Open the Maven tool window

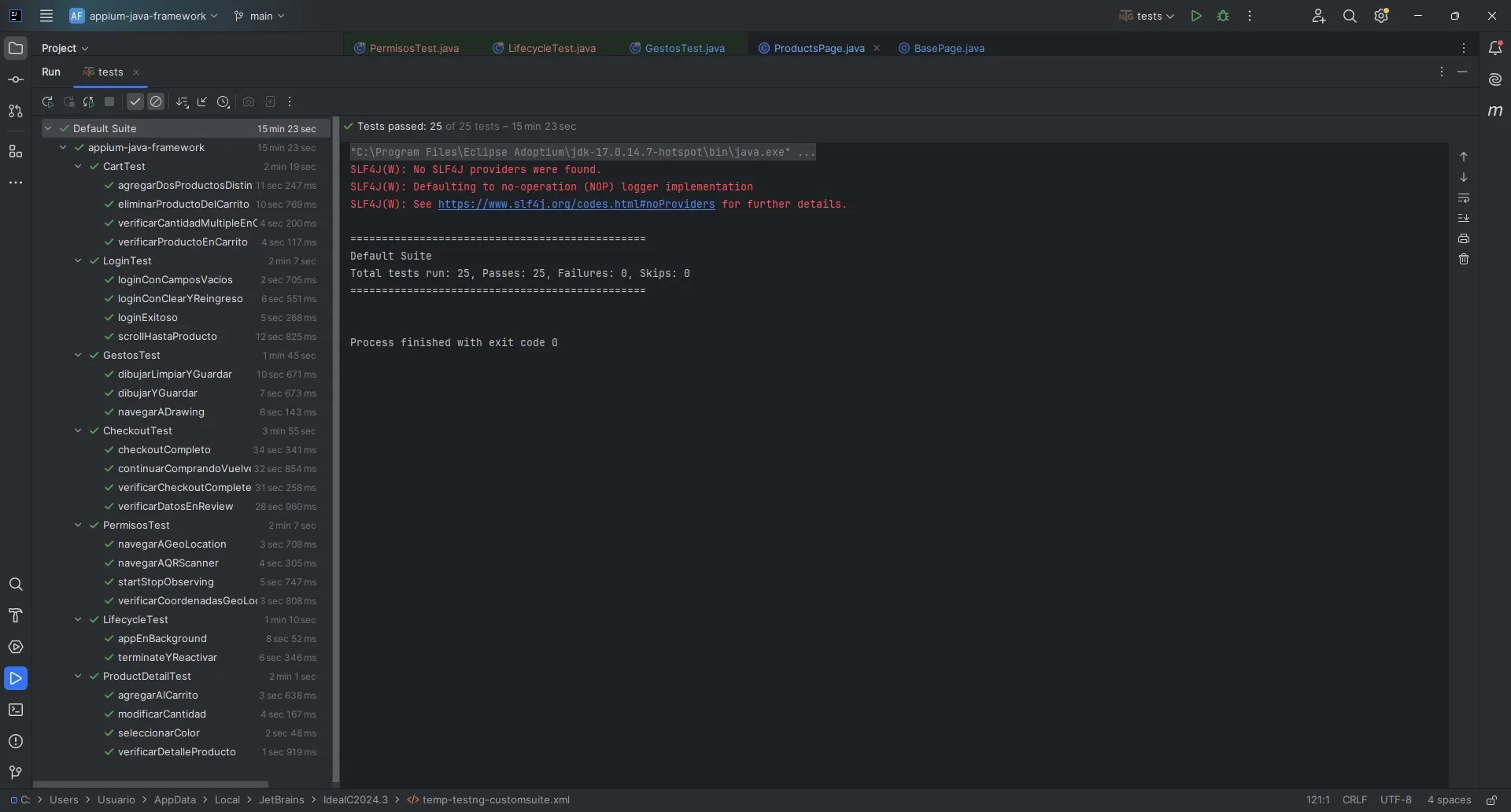[1495, 112]
